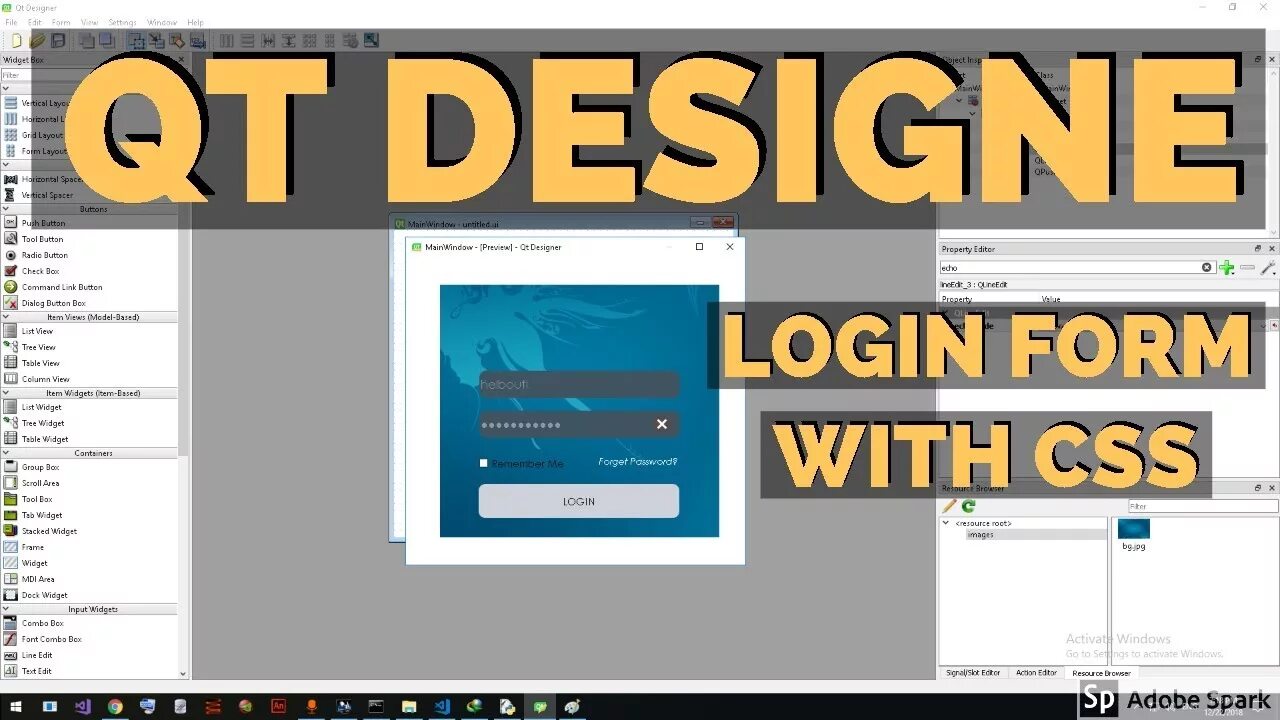Apply Lay Out Vertically from toolbar
The width and height of the screenshot is (1280, 720).
[247, 41]
